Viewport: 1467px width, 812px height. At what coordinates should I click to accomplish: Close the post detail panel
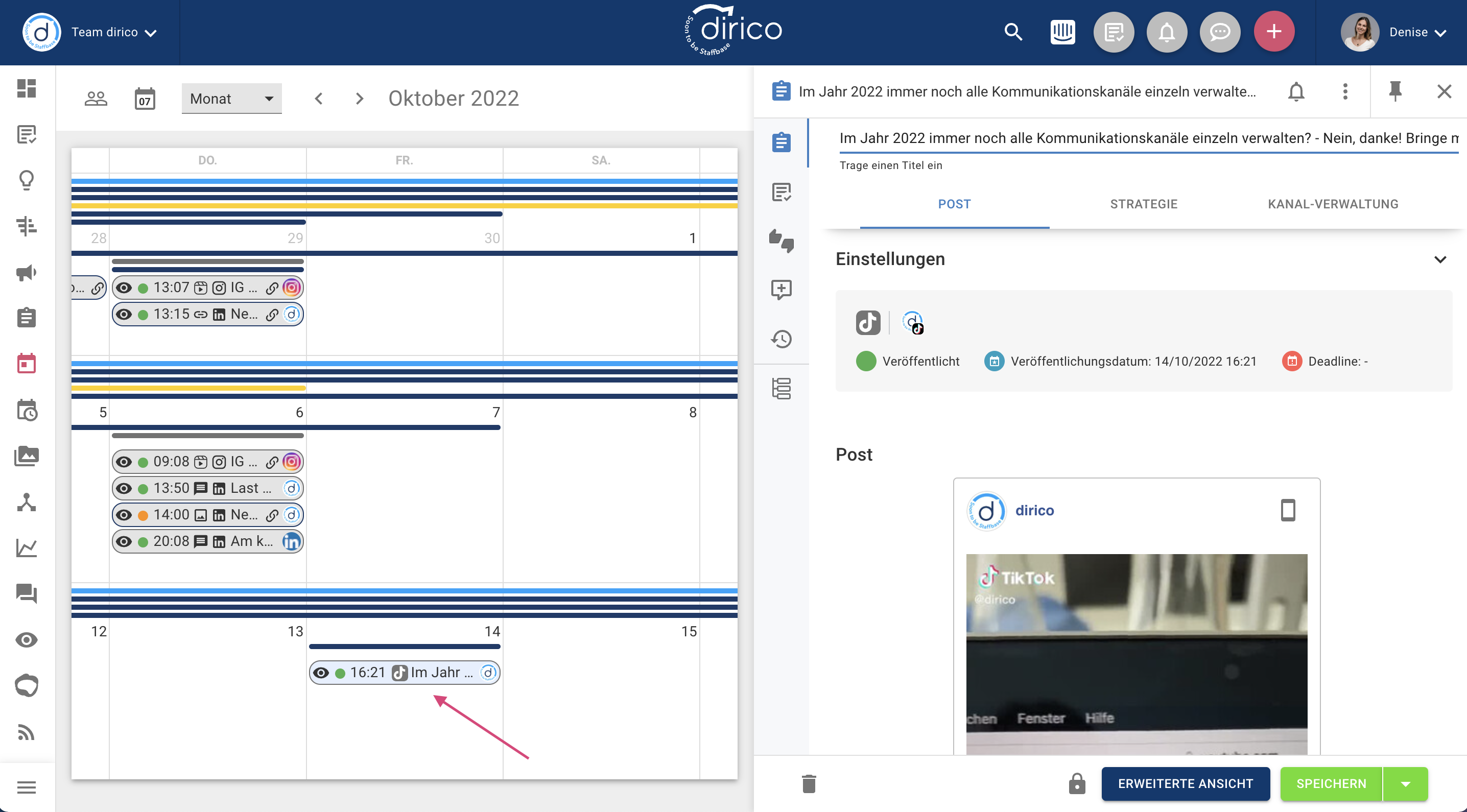tap(1444, 91)
